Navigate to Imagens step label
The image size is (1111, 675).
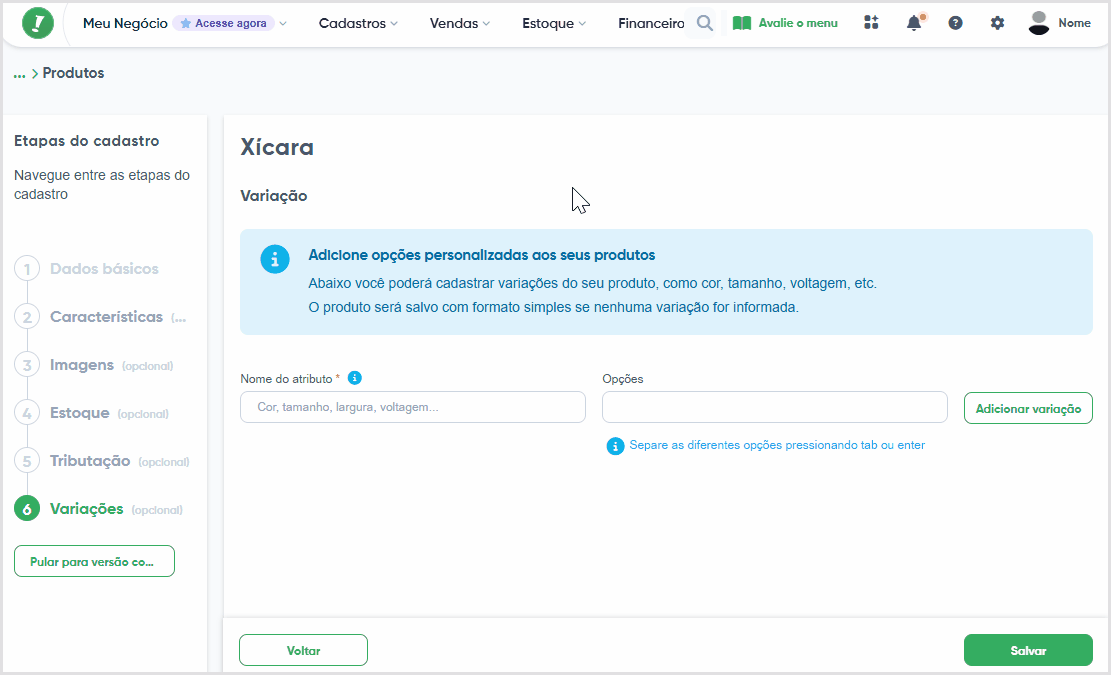coord(81,365)
